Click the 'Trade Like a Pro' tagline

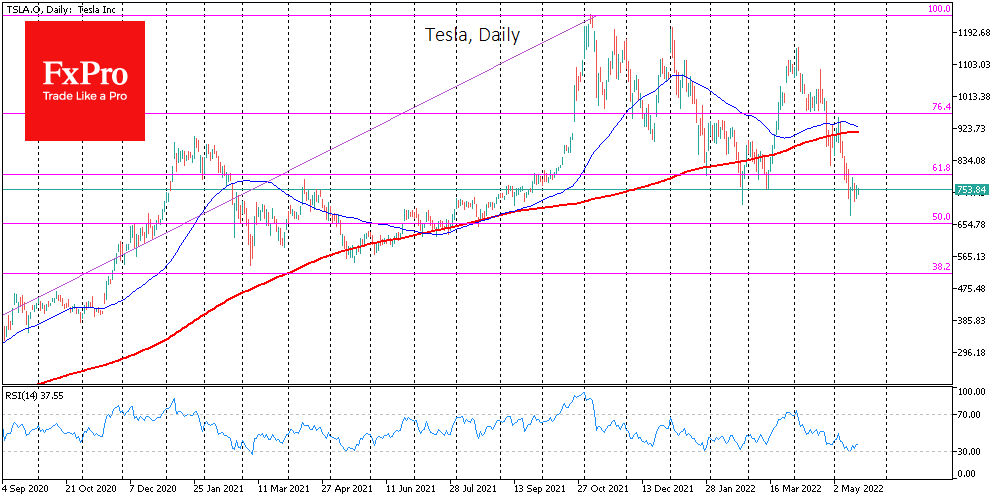(x=85, y=97)
